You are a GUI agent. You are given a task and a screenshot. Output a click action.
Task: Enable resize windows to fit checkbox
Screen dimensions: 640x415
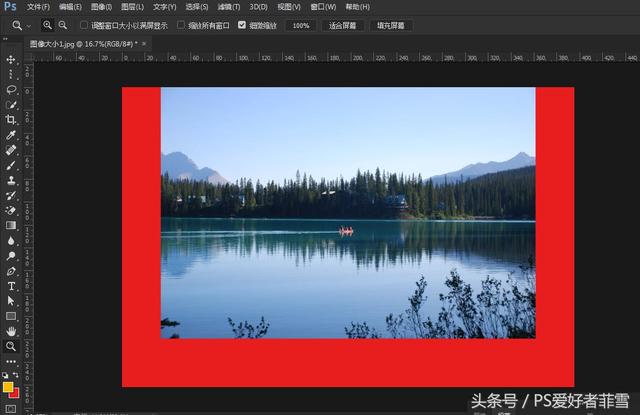point(84,25)
